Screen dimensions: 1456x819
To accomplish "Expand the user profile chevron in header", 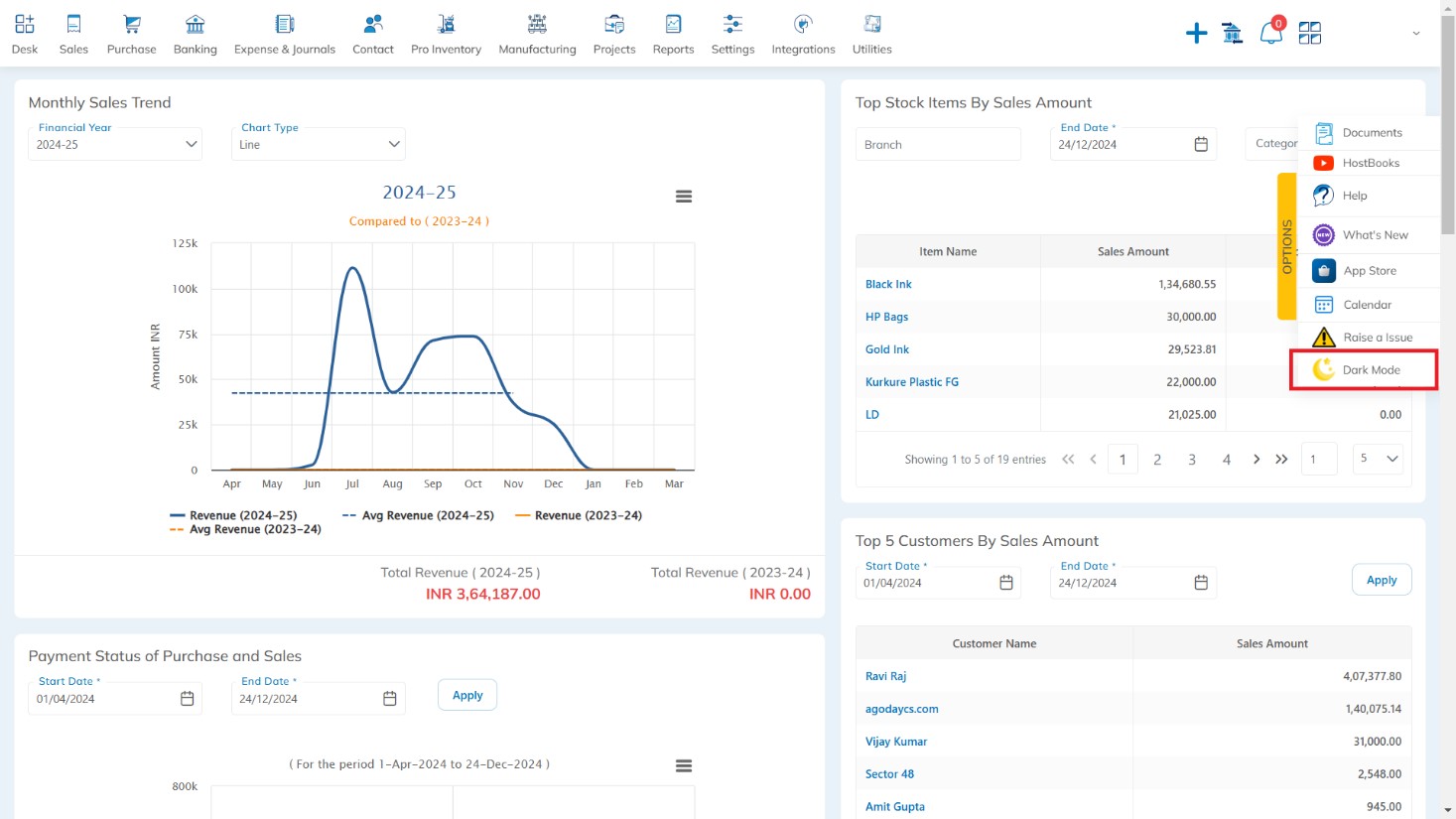I will tap(1416, 34).
